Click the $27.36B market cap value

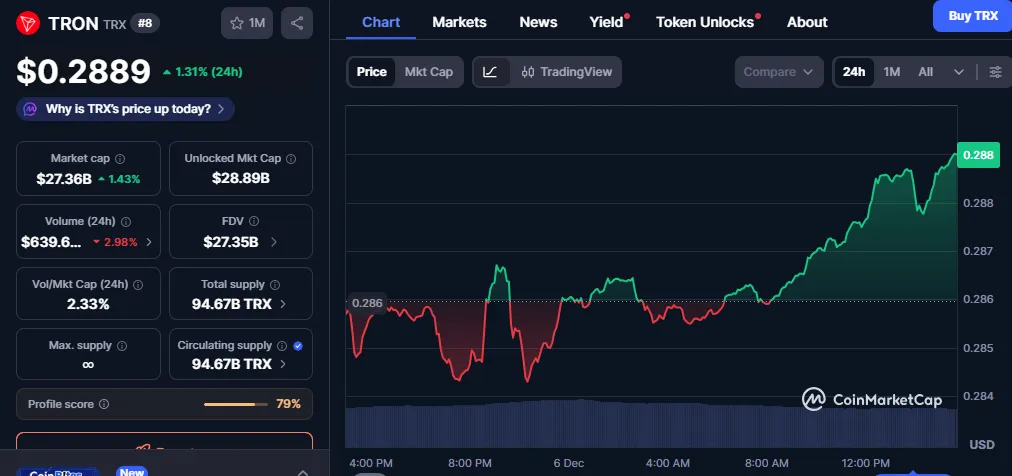64,179
